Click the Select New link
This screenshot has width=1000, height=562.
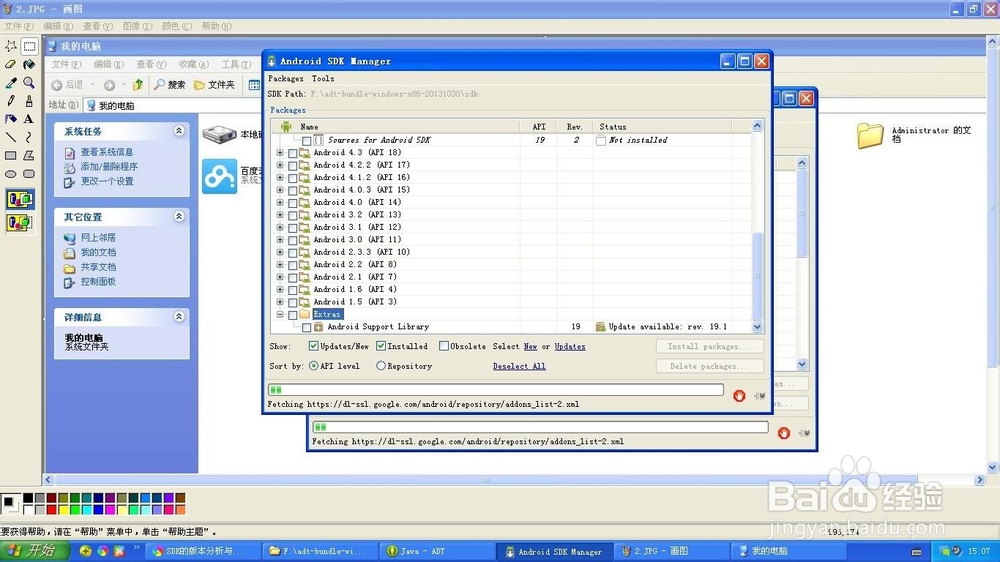tap(531, 346)
